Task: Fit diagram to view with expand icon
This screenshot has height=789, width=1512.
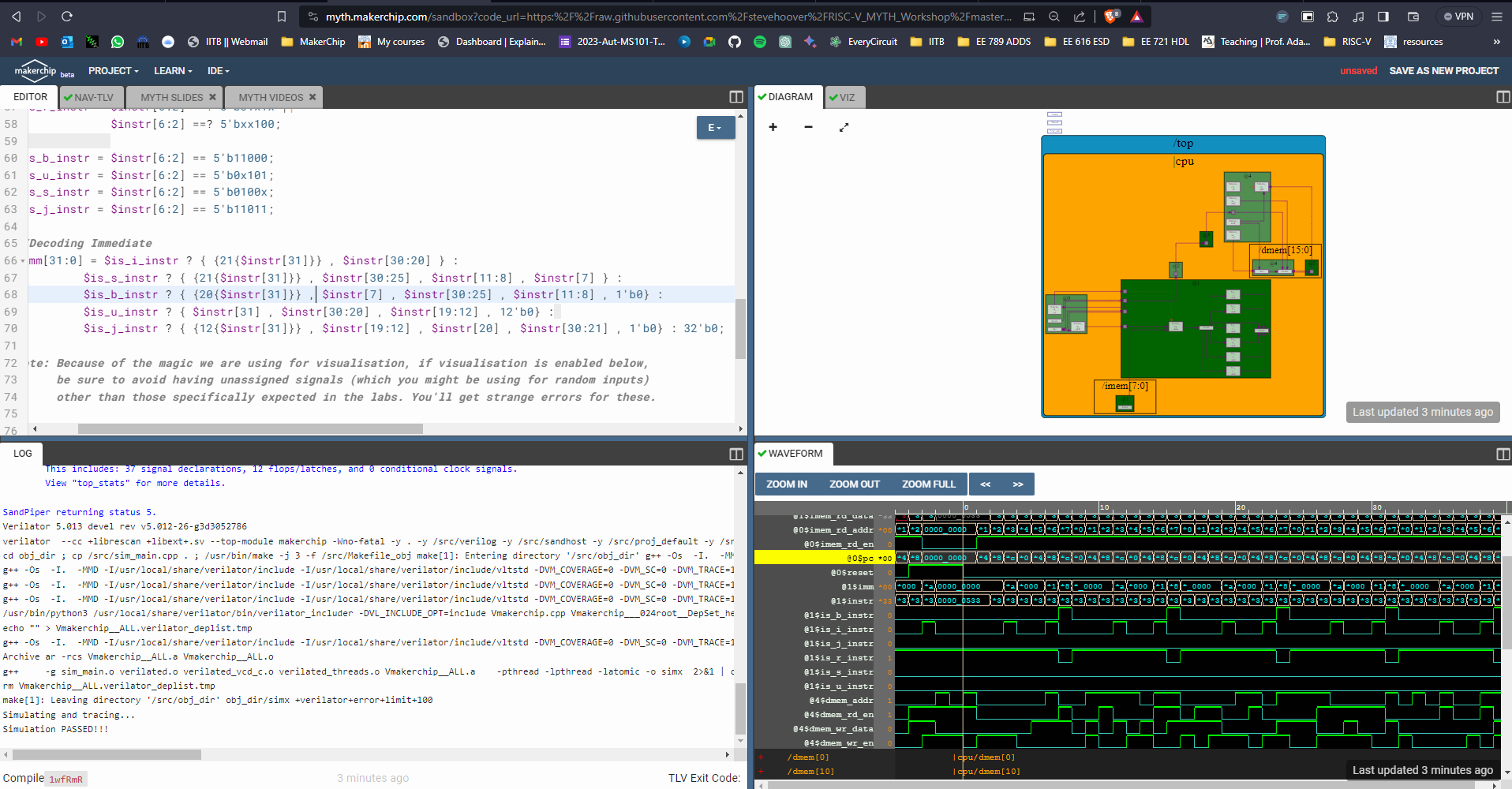Action: pos(844,127)
